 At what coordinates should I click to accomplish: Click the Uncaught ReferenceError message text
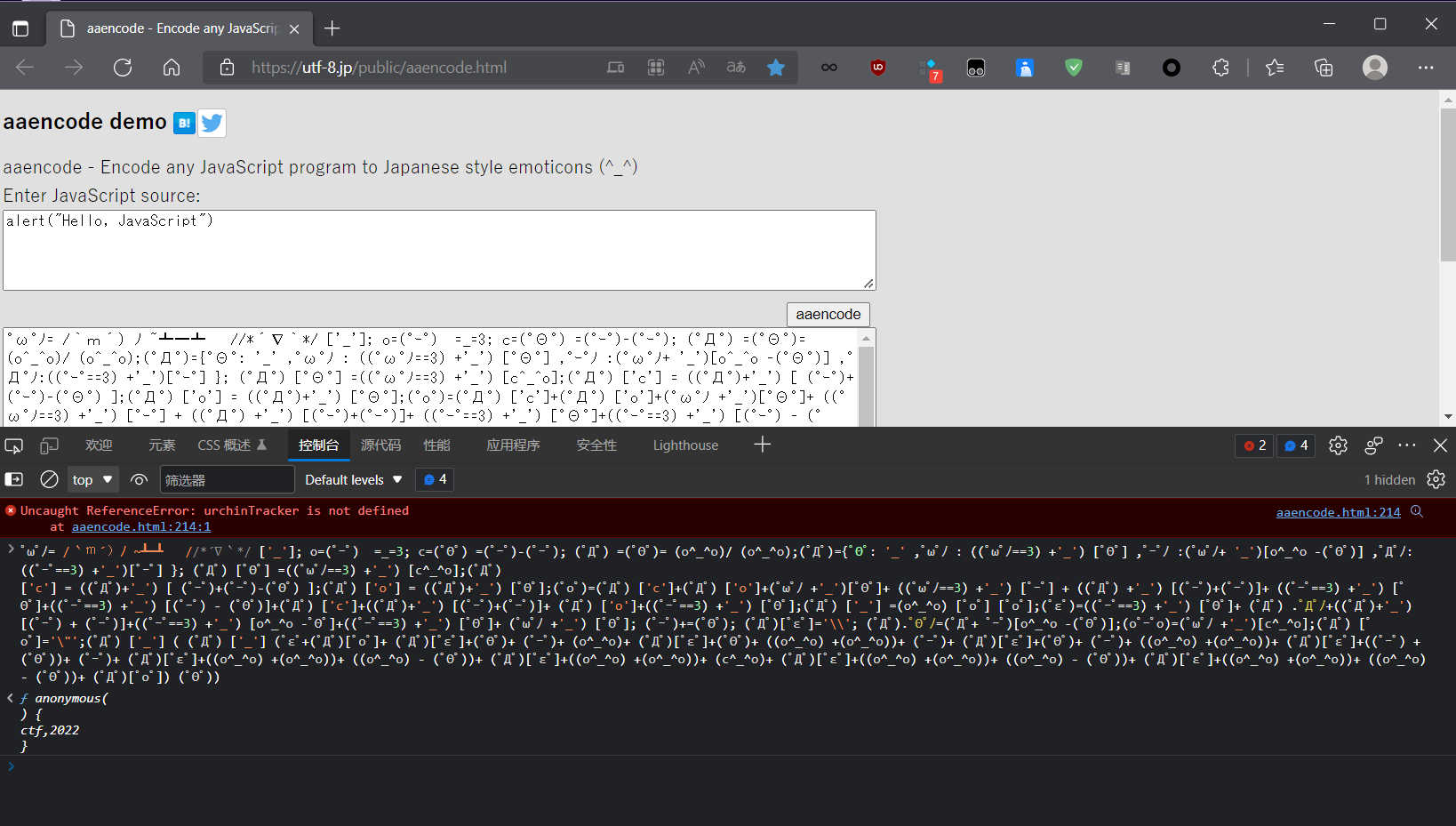pyautogui.click(x=214, y=511)
